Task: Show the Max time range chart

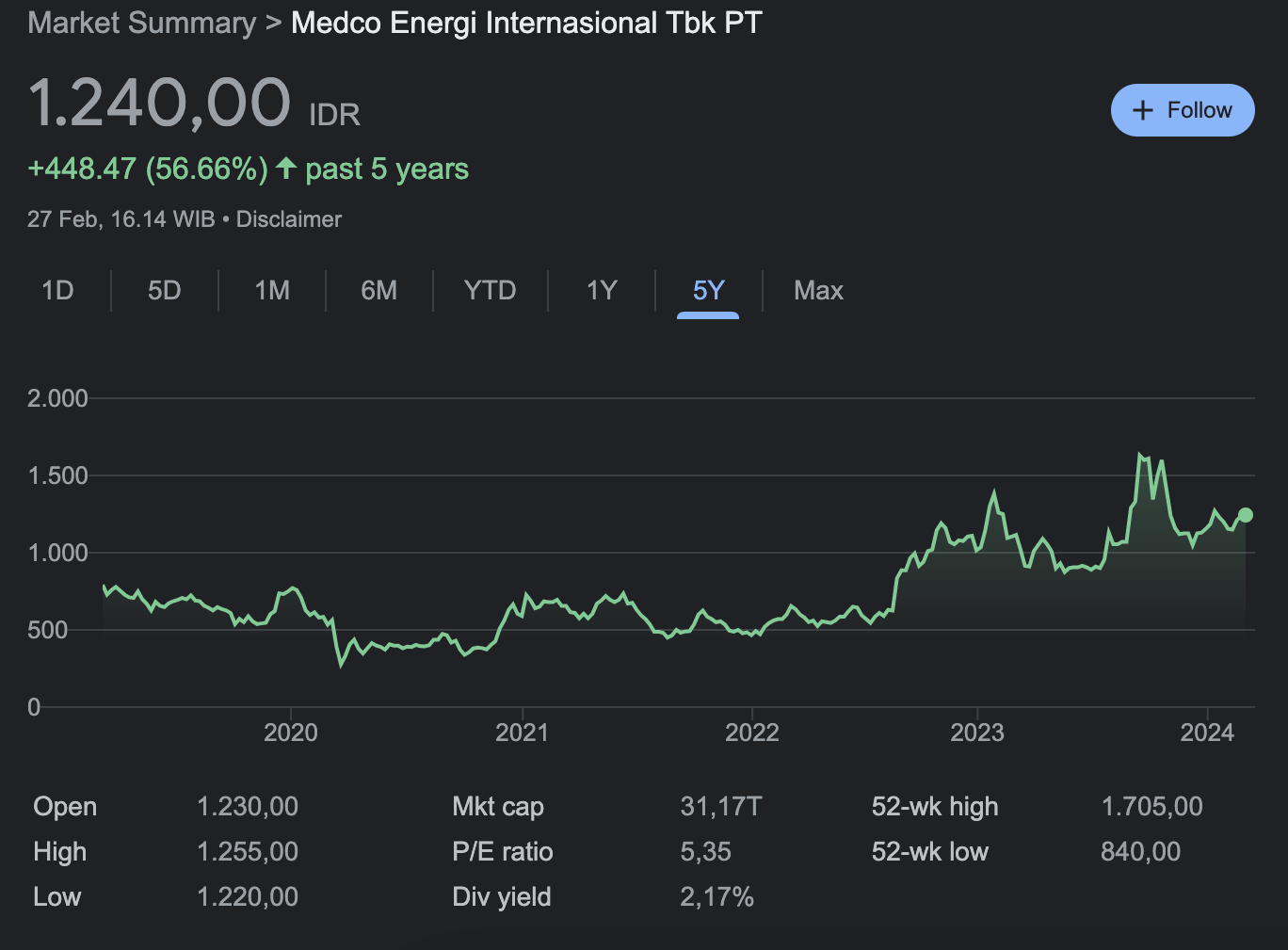Action: click(x=818, y=290)
